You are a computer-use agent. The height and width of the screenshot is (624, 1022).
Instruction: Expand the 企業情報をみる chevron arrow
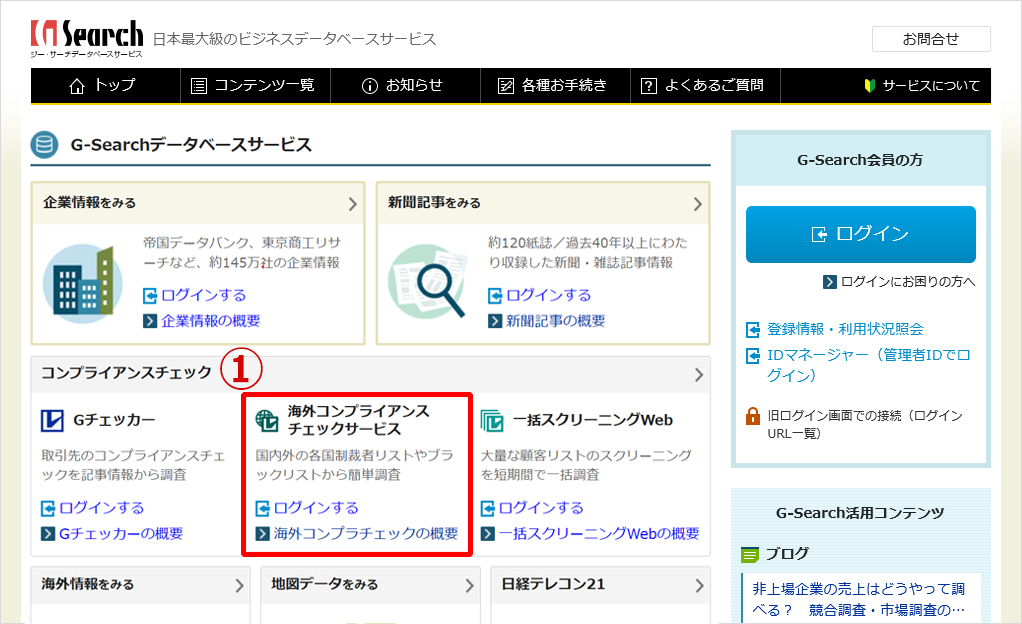coord(352,204)
